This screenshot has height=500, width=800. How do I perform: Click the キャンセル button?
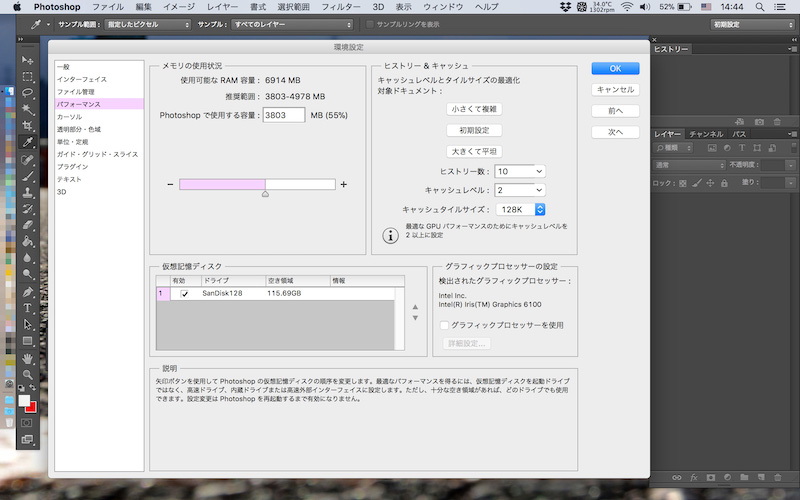click(x=615, y=90)
